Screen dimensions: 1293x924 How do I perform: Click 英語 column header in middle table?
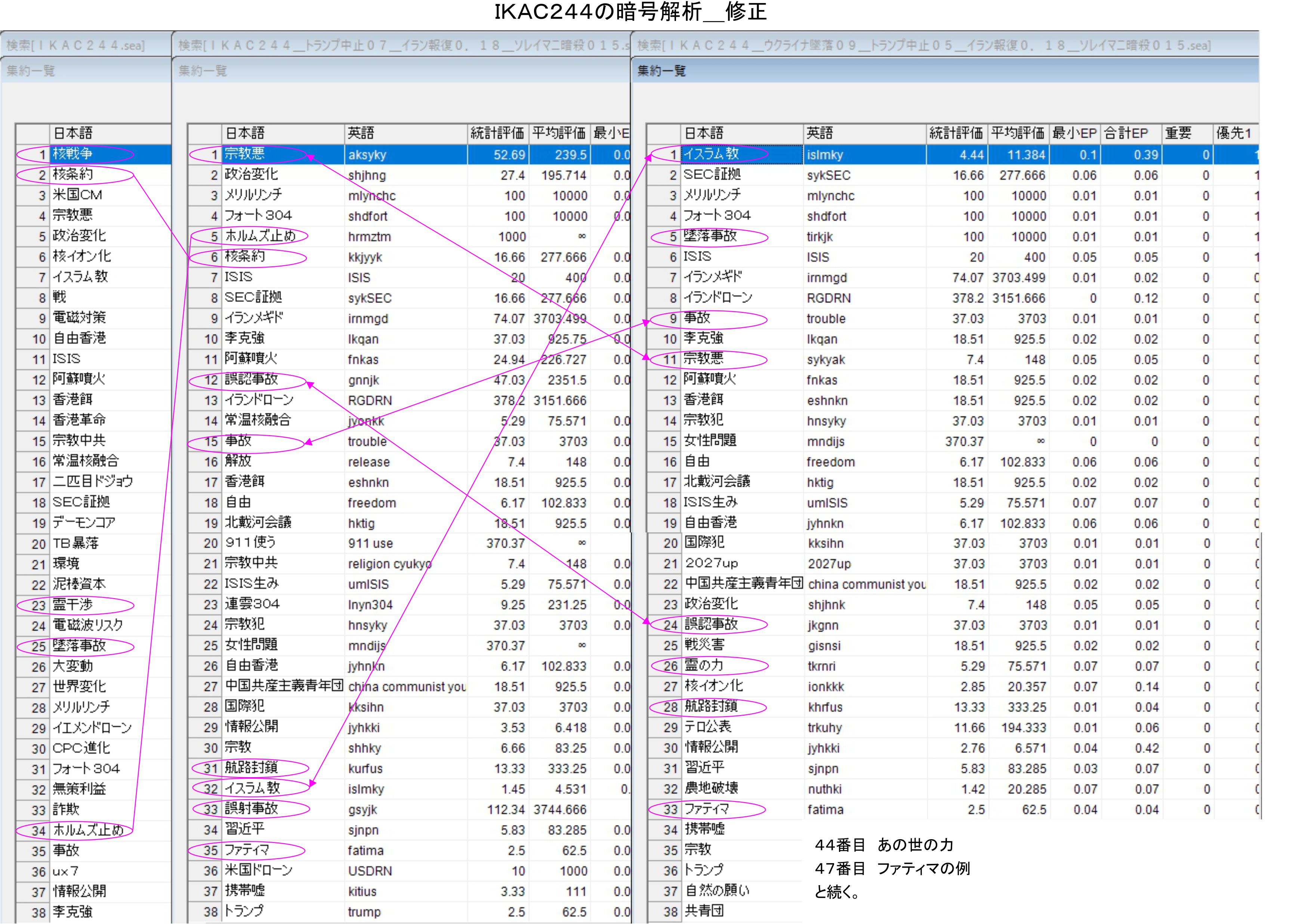[x=361, y=133]
